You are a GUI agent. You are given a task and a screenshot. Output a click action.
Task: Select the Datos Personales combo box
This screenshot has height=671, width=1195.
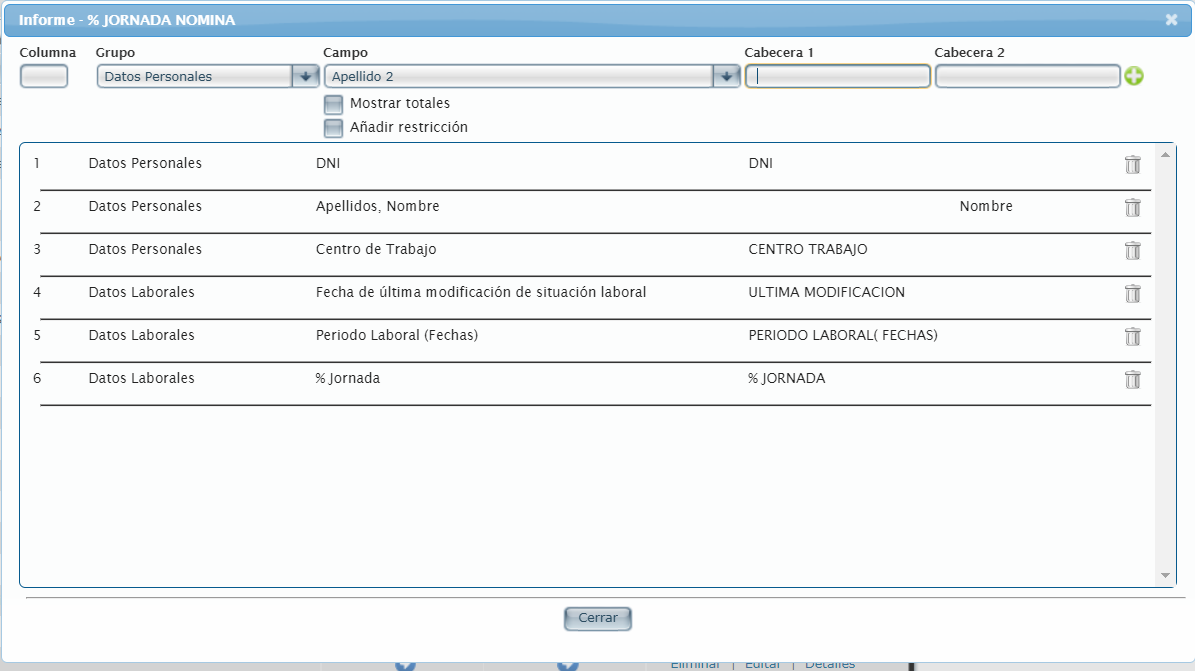pos(194,77)
